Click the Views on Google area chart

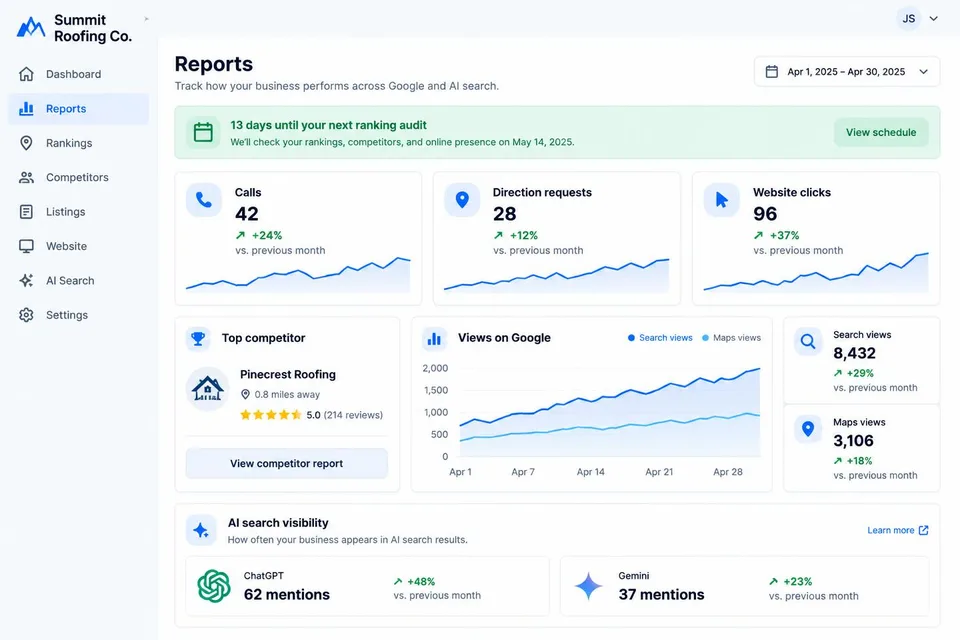point(610,412)
